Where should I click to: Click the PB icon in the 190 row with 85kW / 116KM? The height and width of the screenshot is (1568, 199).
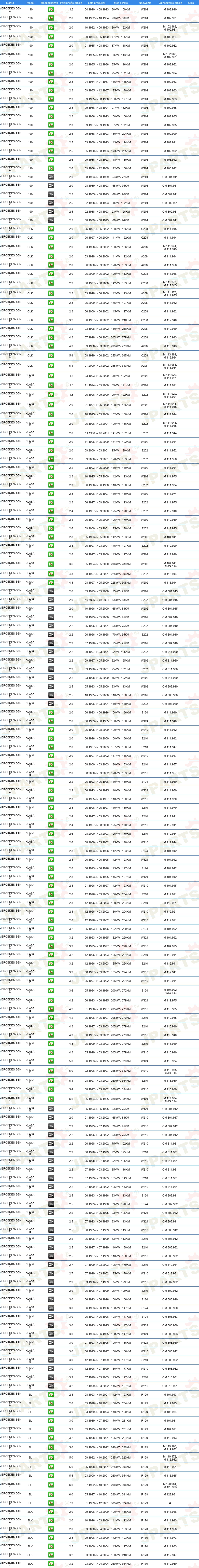point(51,64)
